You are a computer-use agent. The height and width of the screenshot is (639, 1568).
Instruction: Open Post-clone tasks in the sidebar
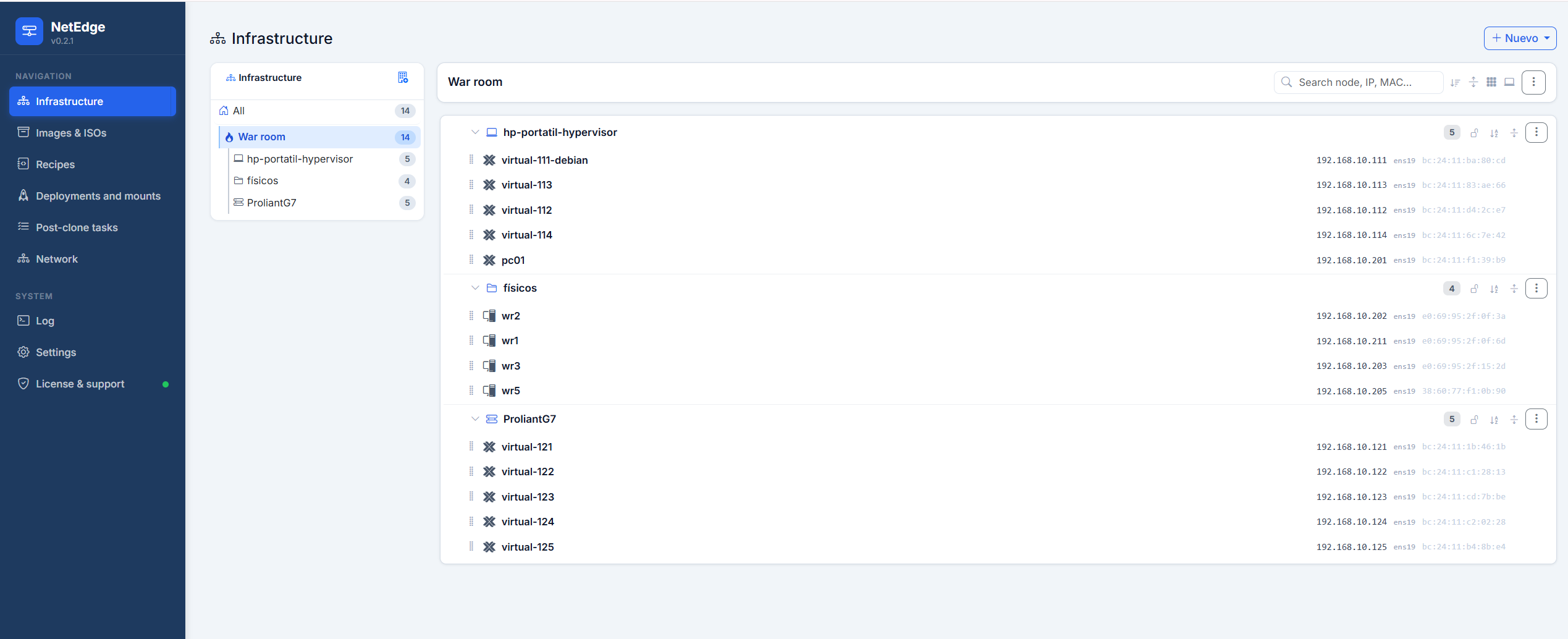93,227
